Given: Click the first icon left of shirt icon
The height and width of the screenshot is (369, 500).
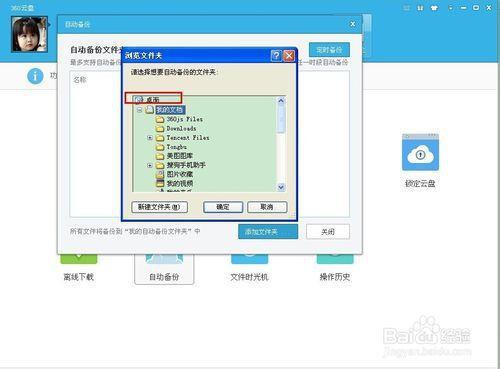Looking at the screenshot, I should coord(420,7).
